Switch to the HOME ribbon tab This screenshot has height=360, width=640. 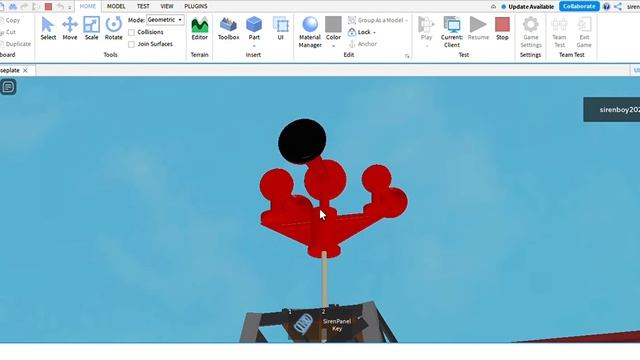click(88, 7)
